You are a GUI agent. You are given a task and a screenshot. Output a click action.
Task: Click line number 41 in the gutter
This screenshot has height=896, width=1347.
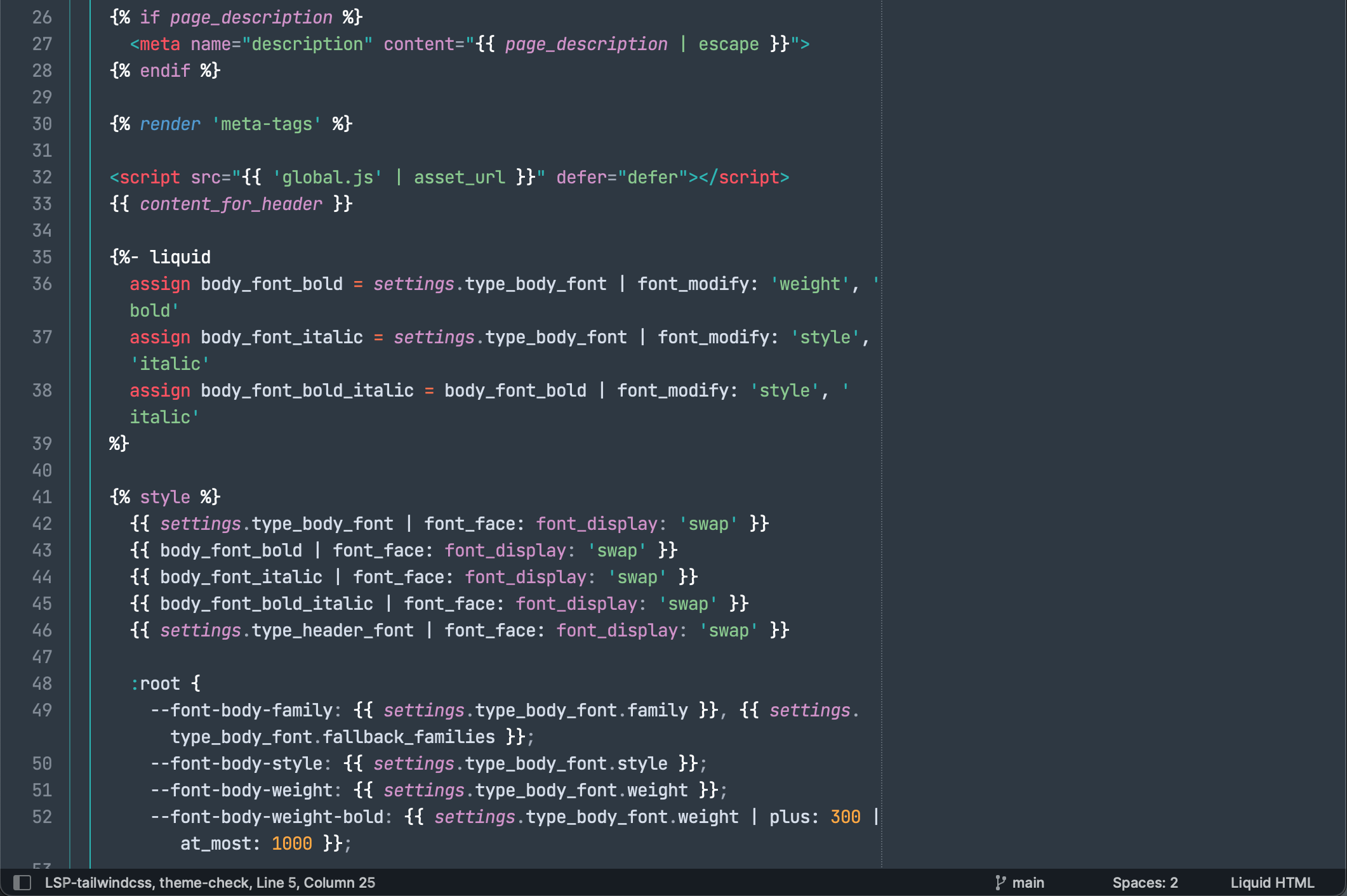click(x=42, y=497)
